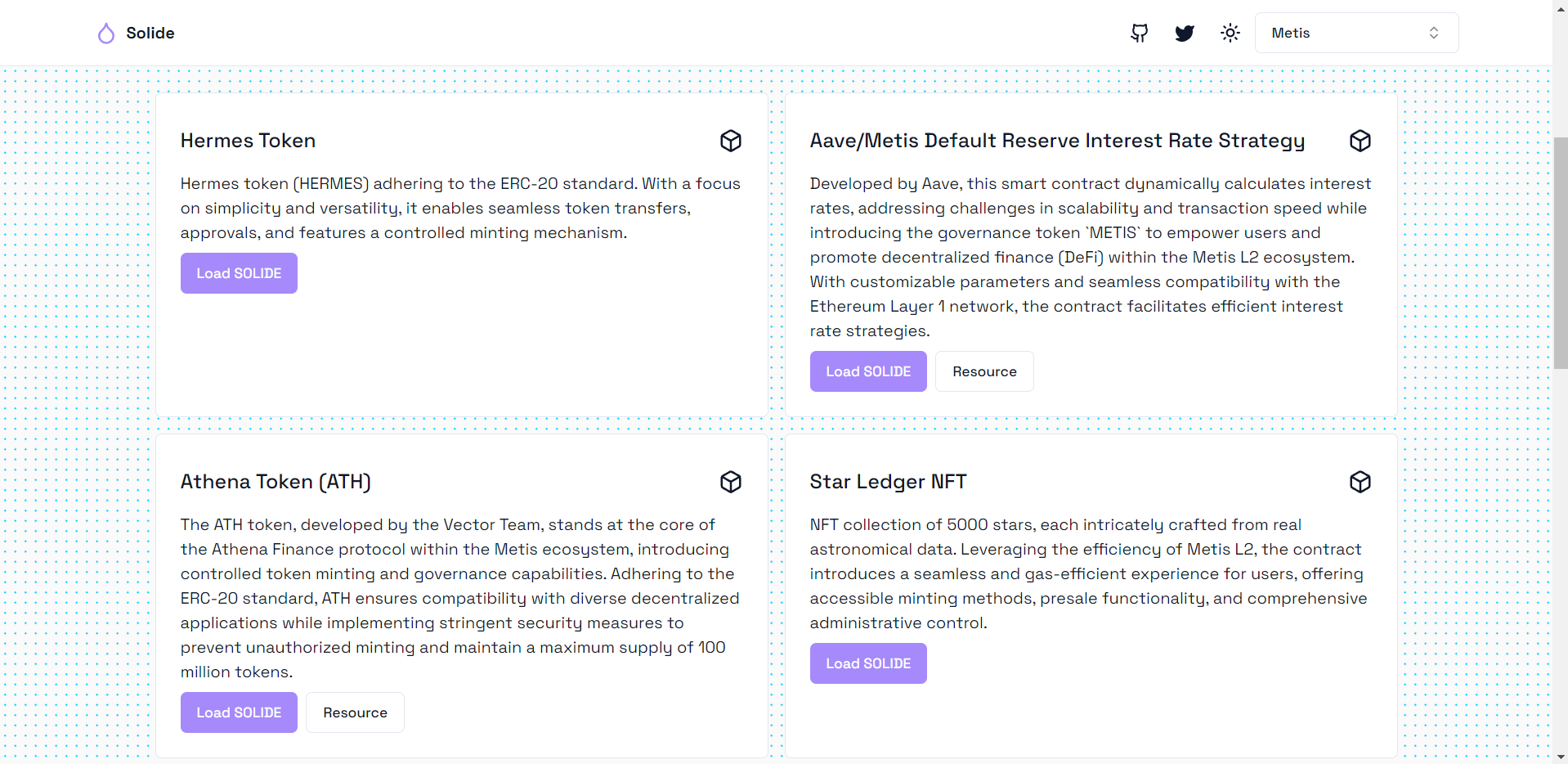The width and height of the screenshot is (1568, 764).
Task: Click the Solide droplet logo
Action: pyautogui.click(x=106, y=33)
